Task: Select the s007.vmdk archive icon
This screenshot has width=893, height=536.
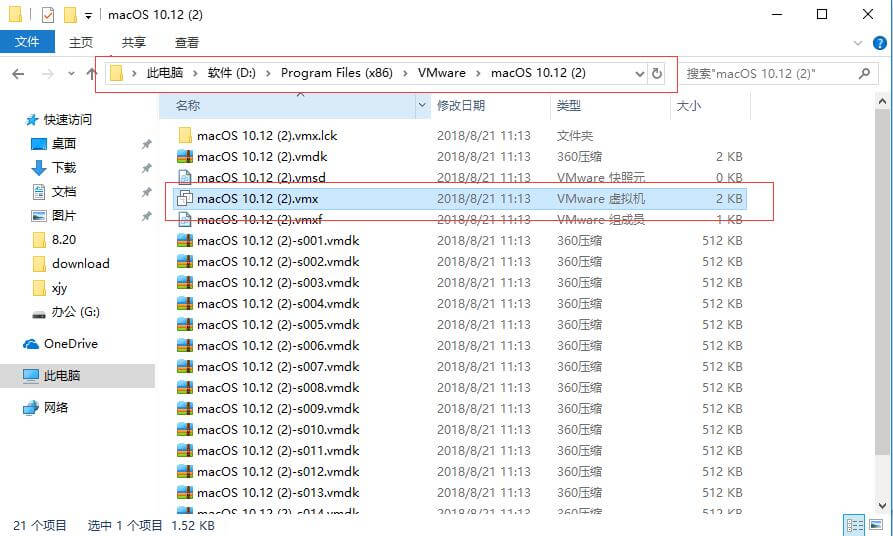Action: 185,366
